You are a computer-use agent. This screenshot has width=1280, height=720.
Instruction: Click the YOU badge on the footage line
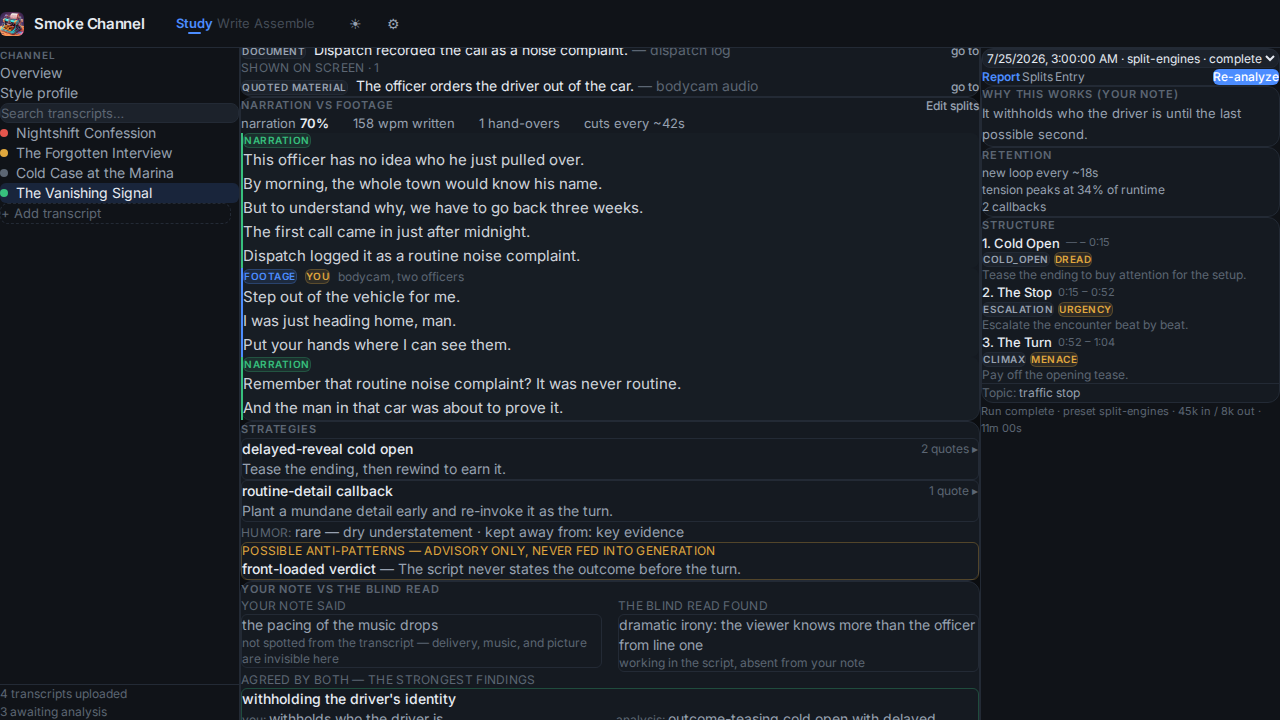click(x=318, y=277)
